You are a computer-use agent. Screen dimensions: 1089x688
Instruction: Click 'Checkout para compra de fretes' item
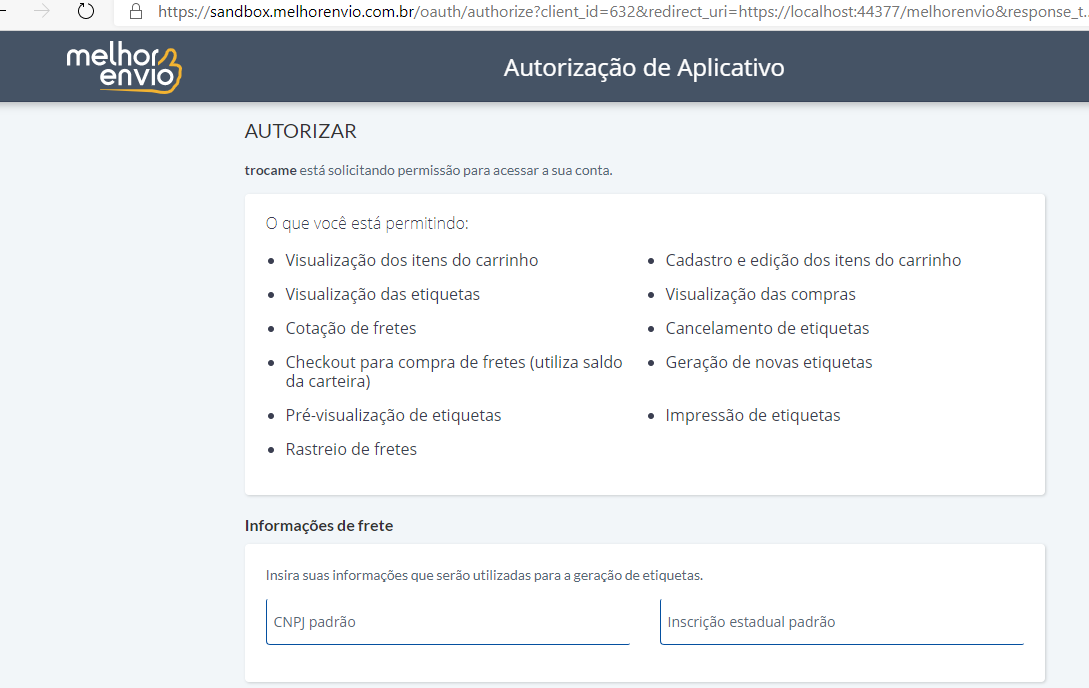pyautogui.click(x=454, y=371)
